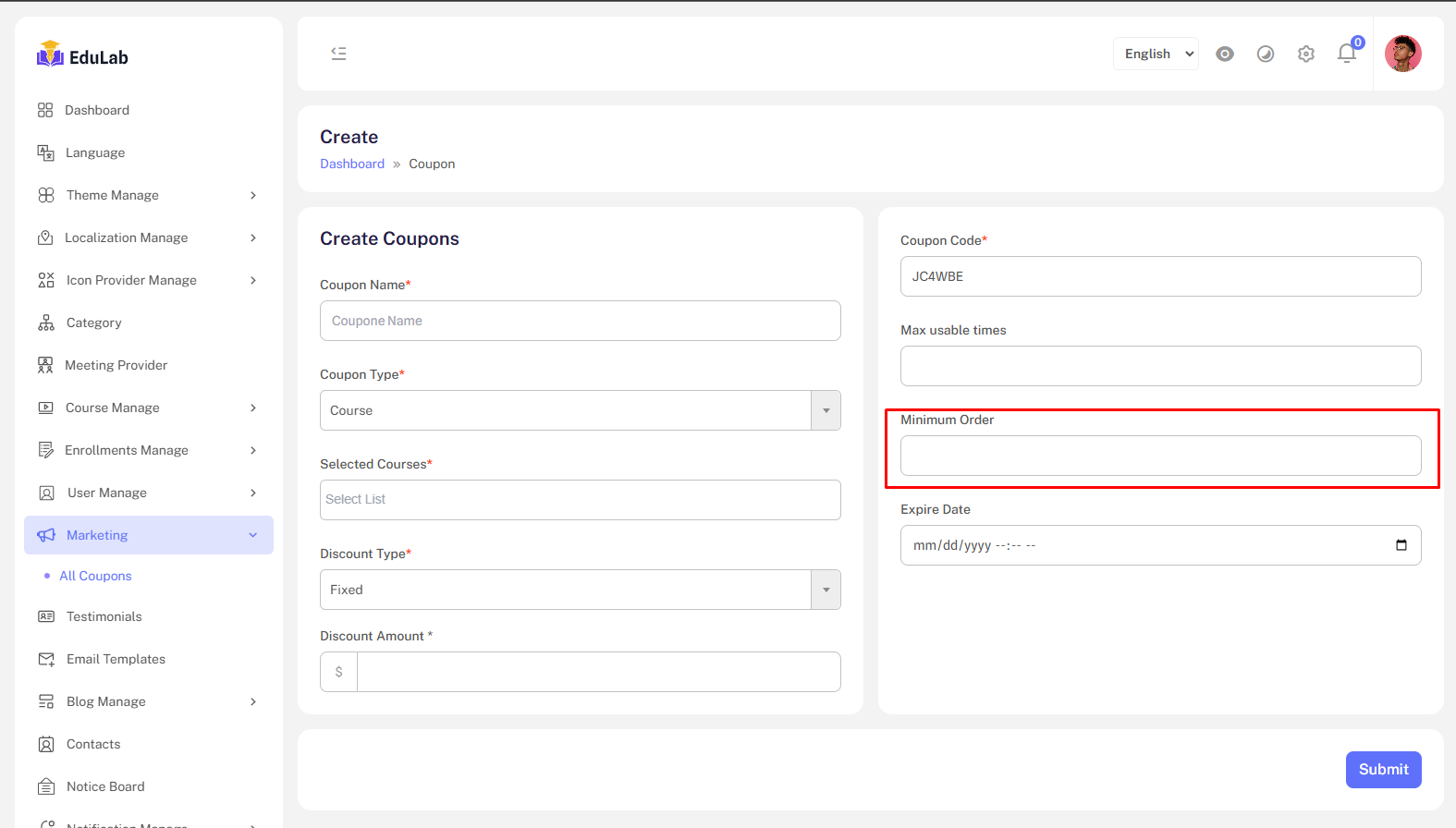Open the English language dropdown
Viewport: 1456px width, 828px height.
click(x=1156, y=54)
